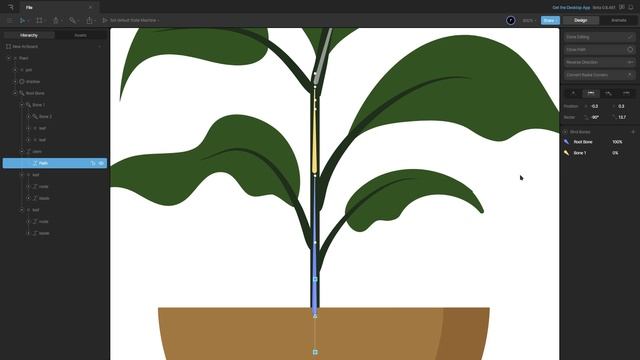
Task: Select the Hierarchy panel tab
Action: click(29, 36)
